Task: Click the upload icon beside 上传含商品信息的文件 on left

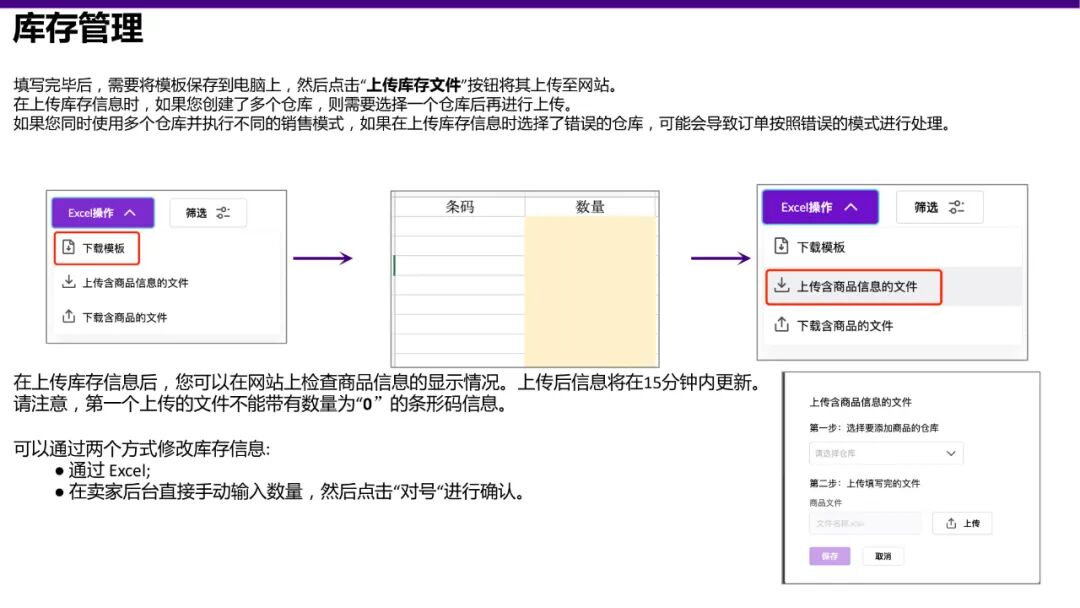Action: [x=69, y=281]
